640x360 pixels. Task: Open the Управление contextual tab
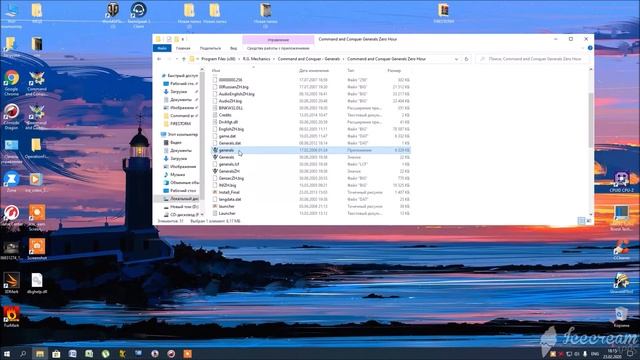278,40
